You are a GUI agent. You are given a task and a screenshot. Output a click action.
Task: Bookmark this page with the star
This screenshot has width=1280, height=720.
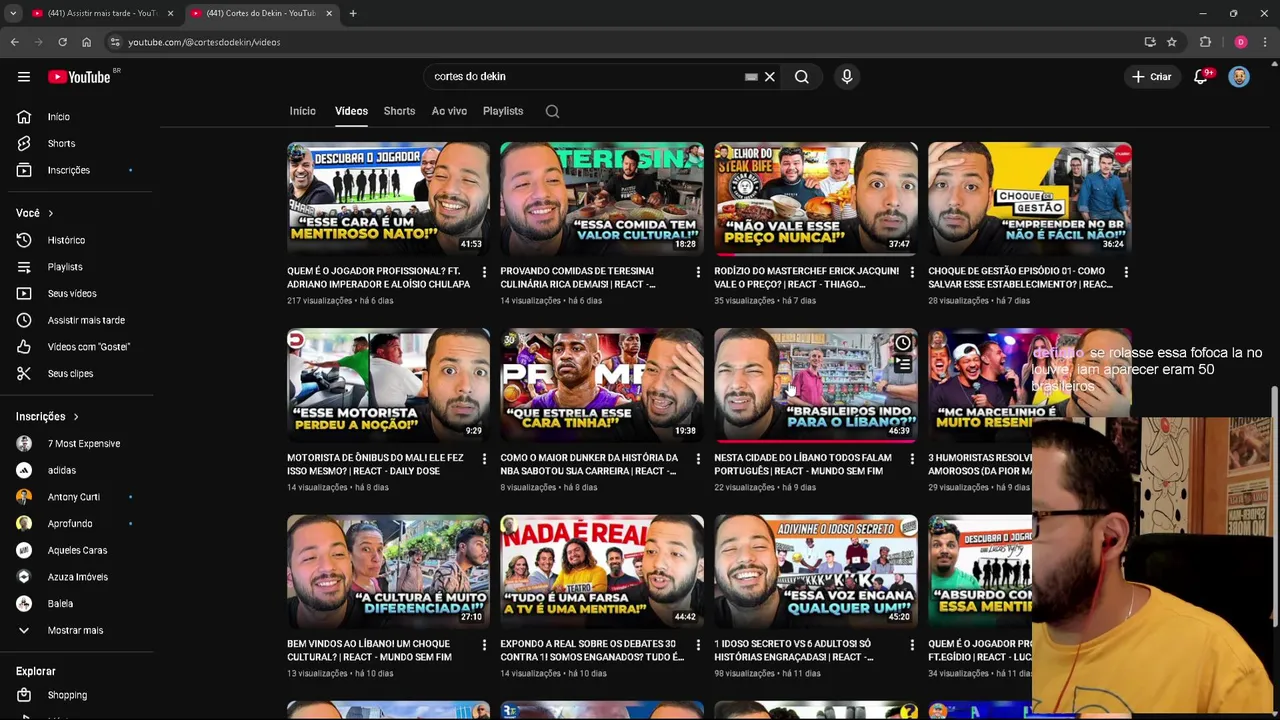click(x=1172, y=42)
